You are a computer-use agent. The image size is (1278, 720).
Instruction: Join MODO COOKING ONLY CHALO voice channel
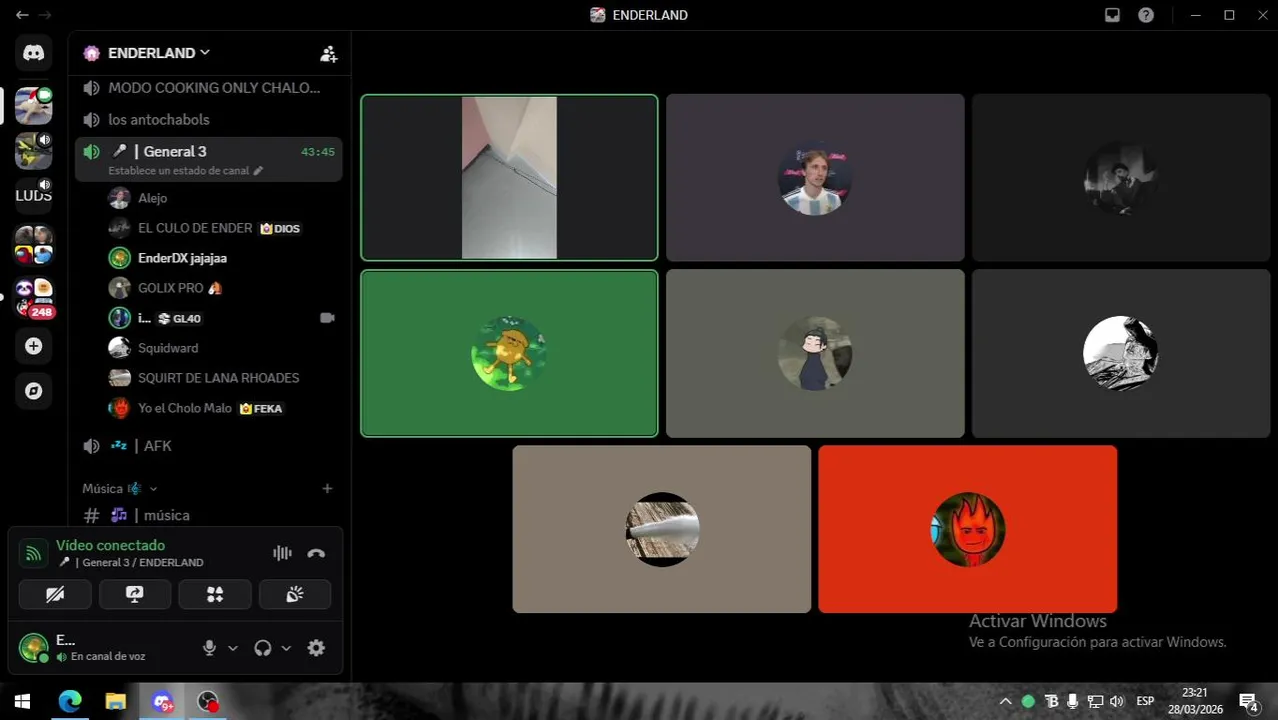pos(209,88)
